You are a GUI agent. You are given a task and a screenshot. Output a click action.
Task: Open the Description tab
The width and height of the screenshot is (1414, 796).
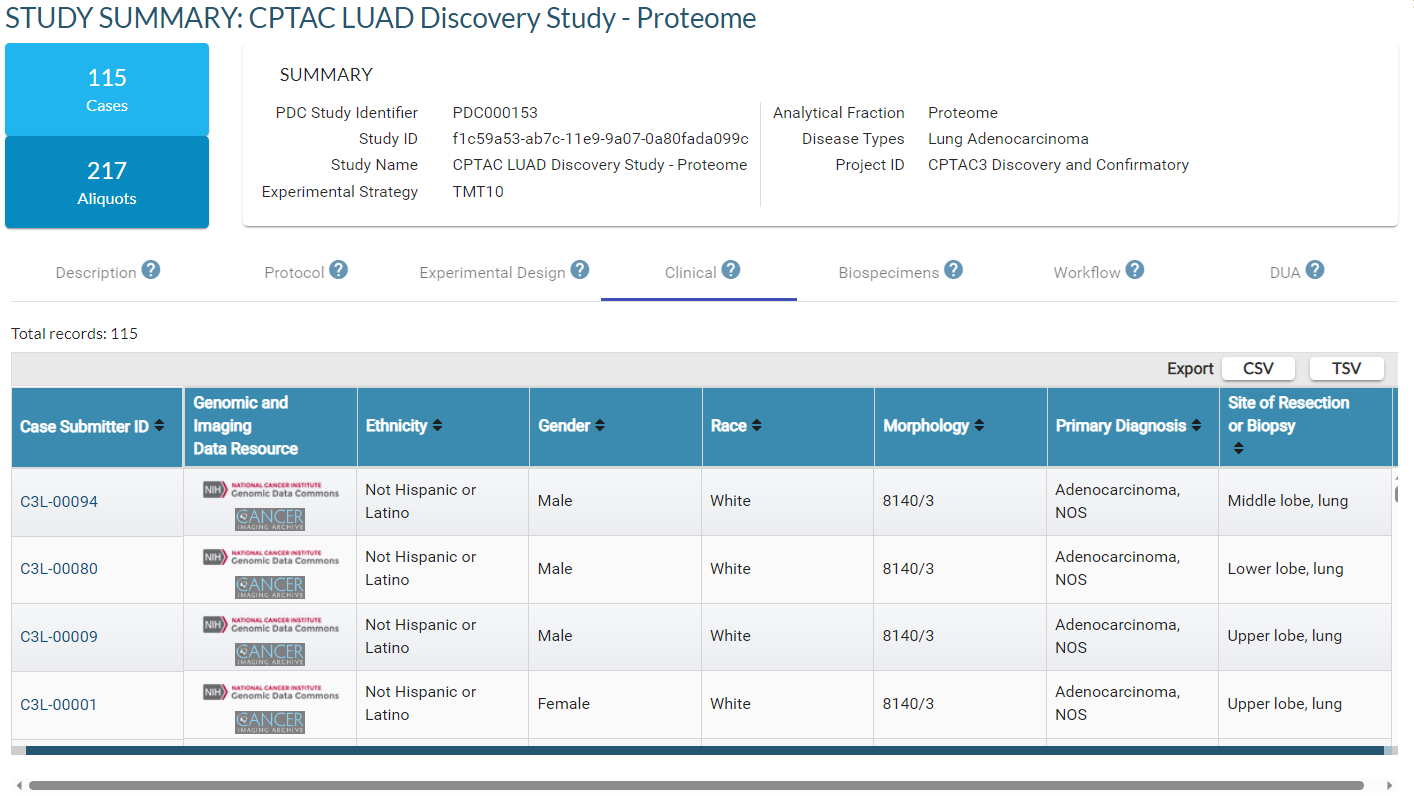[96, 272]
